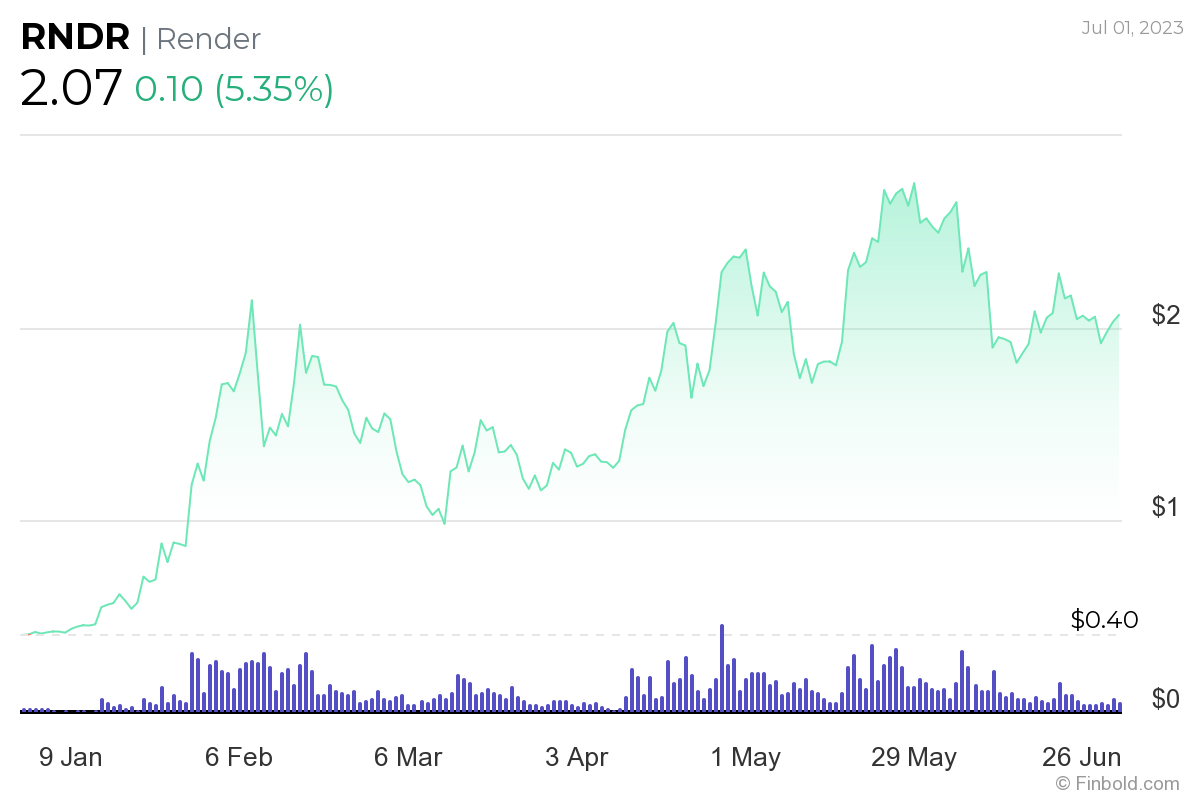This screenshot has width=1200, height=800.
Task: Click the 29 May date label
Action: coord(914,757)
